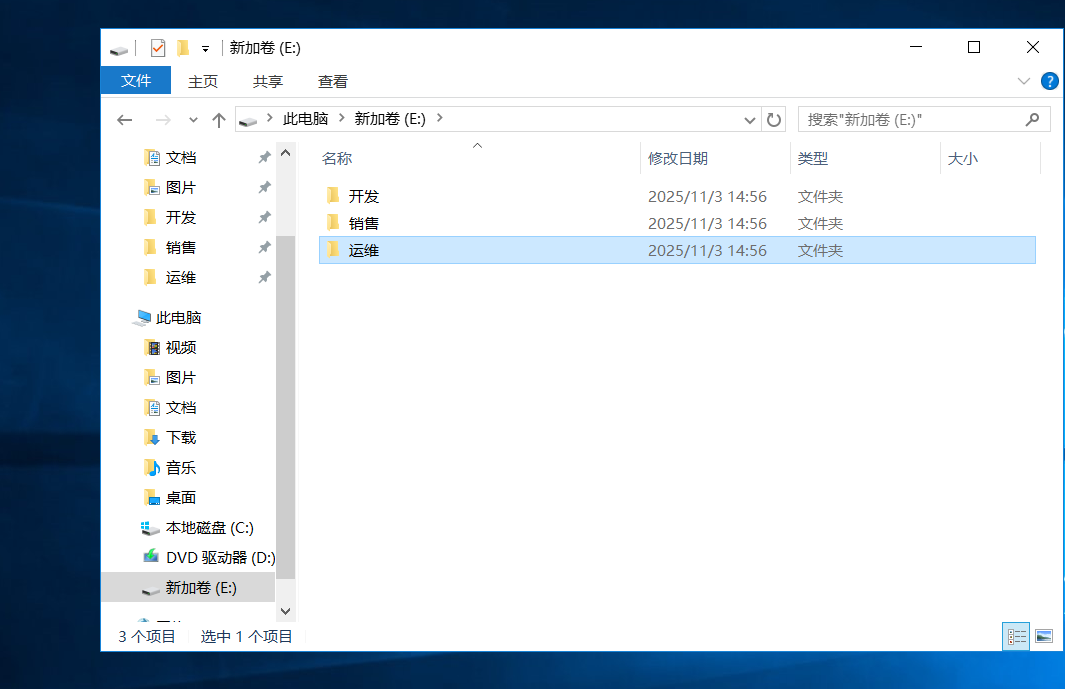
Task: Open 桌面 in the navigation pane
Action: point(181,497)
